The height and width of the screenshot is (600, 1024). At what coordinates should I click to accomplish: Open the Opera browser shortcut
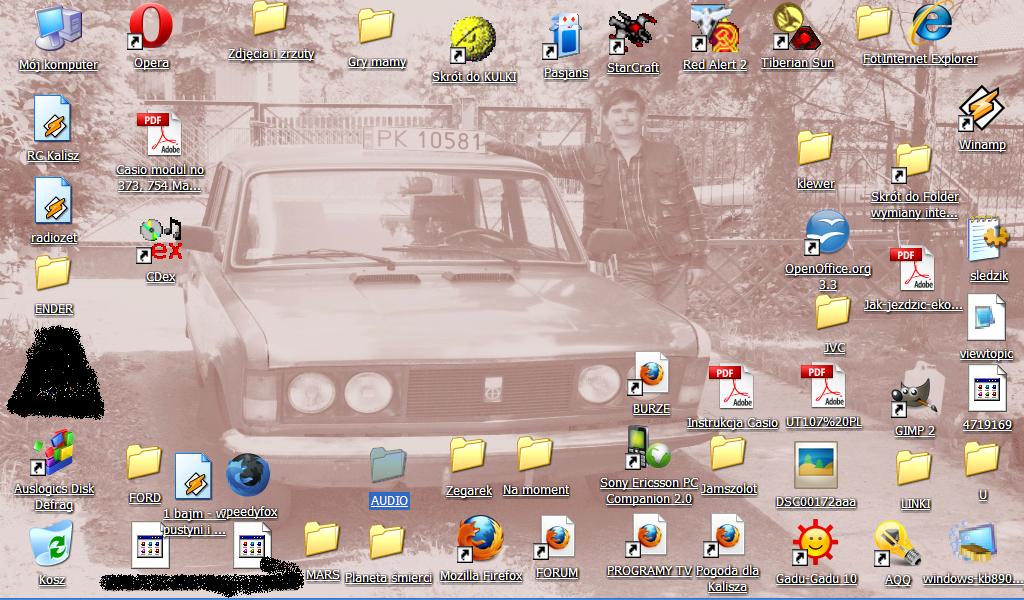click(x=150, y=28)
